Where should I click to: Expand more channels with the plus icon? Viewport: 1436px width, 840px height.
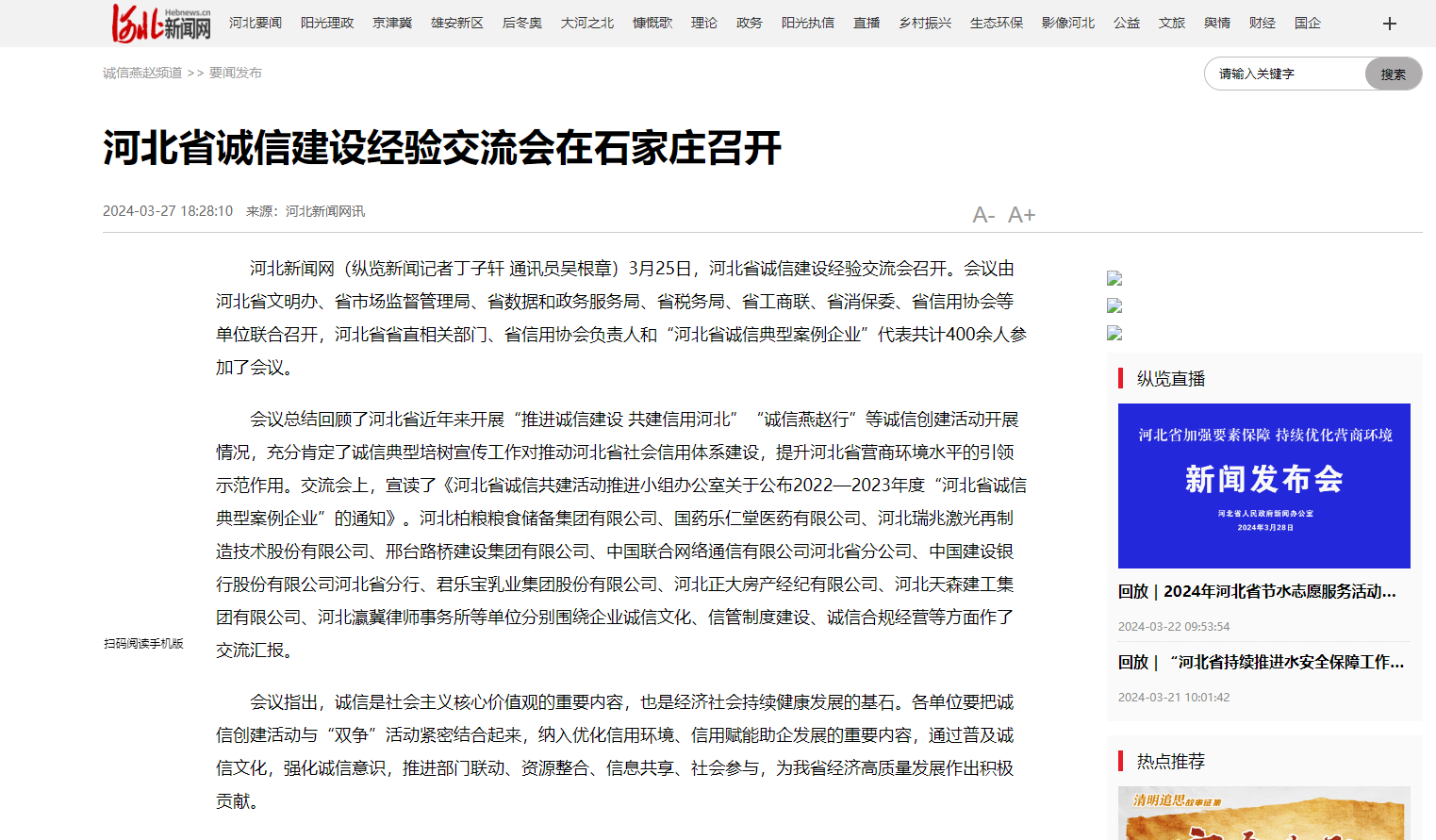coord(1389,24)
